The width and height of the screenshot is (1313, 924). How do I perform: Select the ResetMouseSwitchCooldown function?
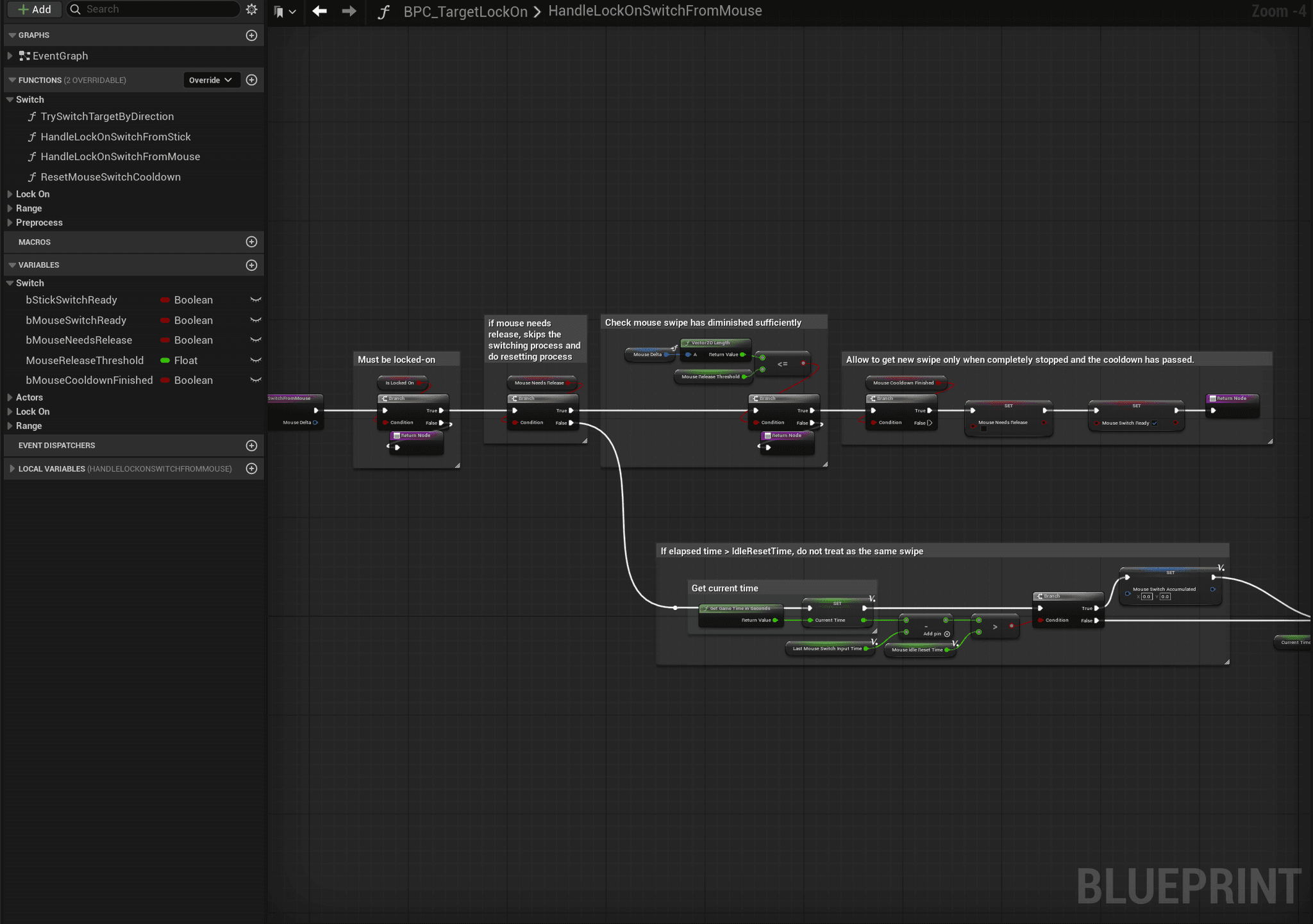(110, 177)
